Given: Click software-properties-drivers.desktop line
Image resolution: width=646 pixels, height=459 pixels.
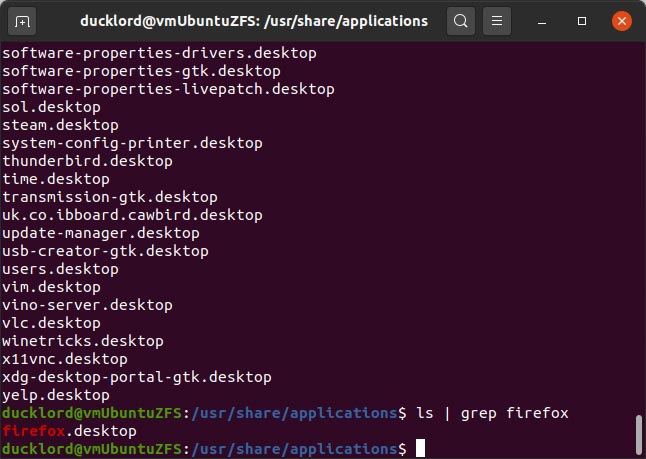Looking at the screenshot, I should pyautogui.click(x=159, y=53).
